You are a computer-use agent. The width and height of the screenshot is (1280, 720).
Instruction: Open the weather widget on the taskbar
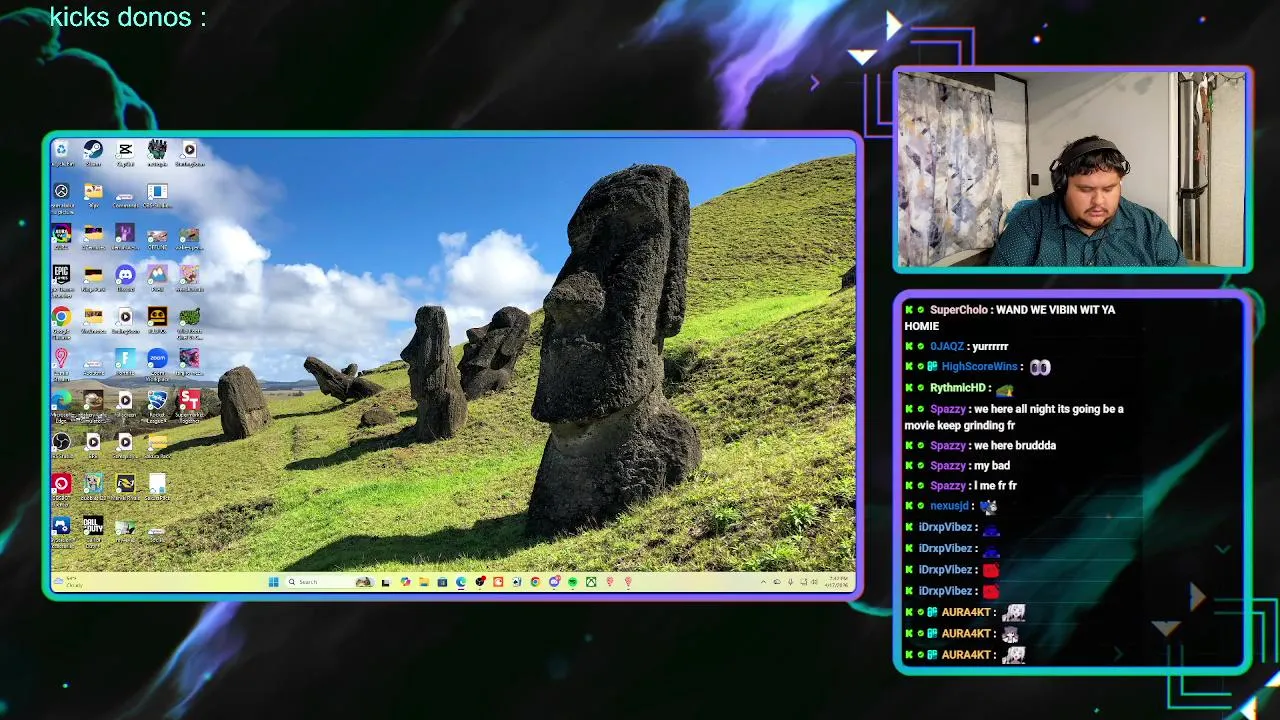pos(68,582)
